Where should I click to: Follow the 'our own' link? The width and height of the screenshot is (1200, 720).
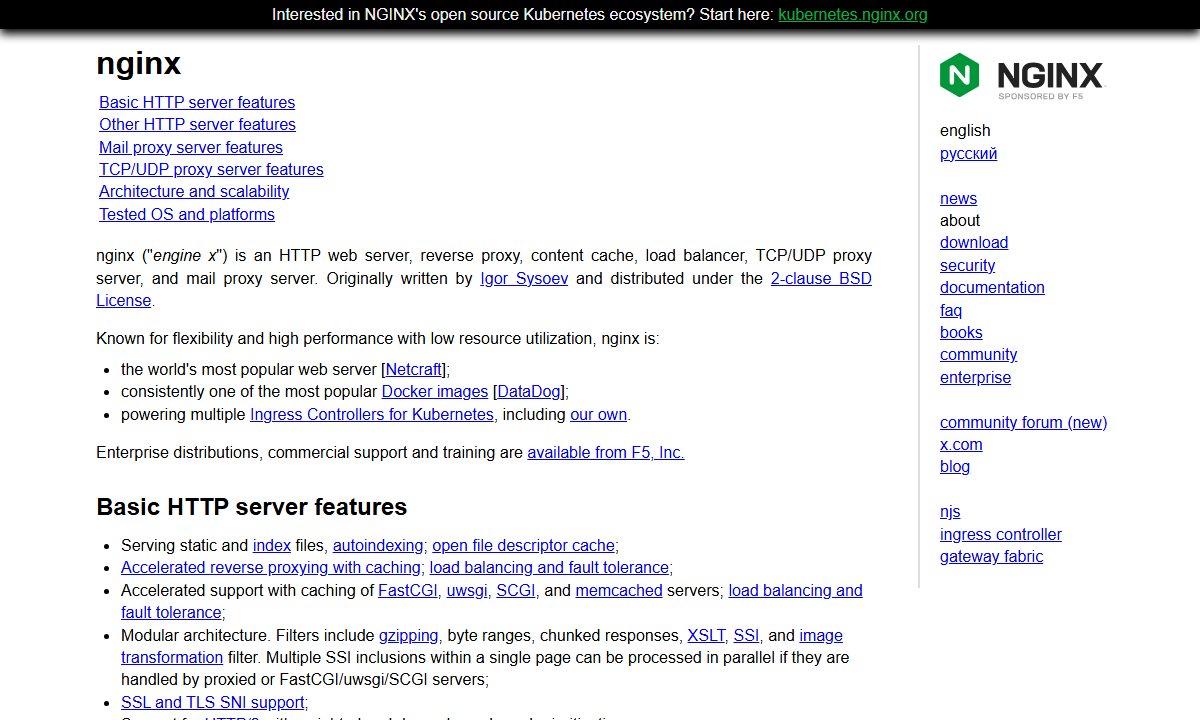click(598, 414)
